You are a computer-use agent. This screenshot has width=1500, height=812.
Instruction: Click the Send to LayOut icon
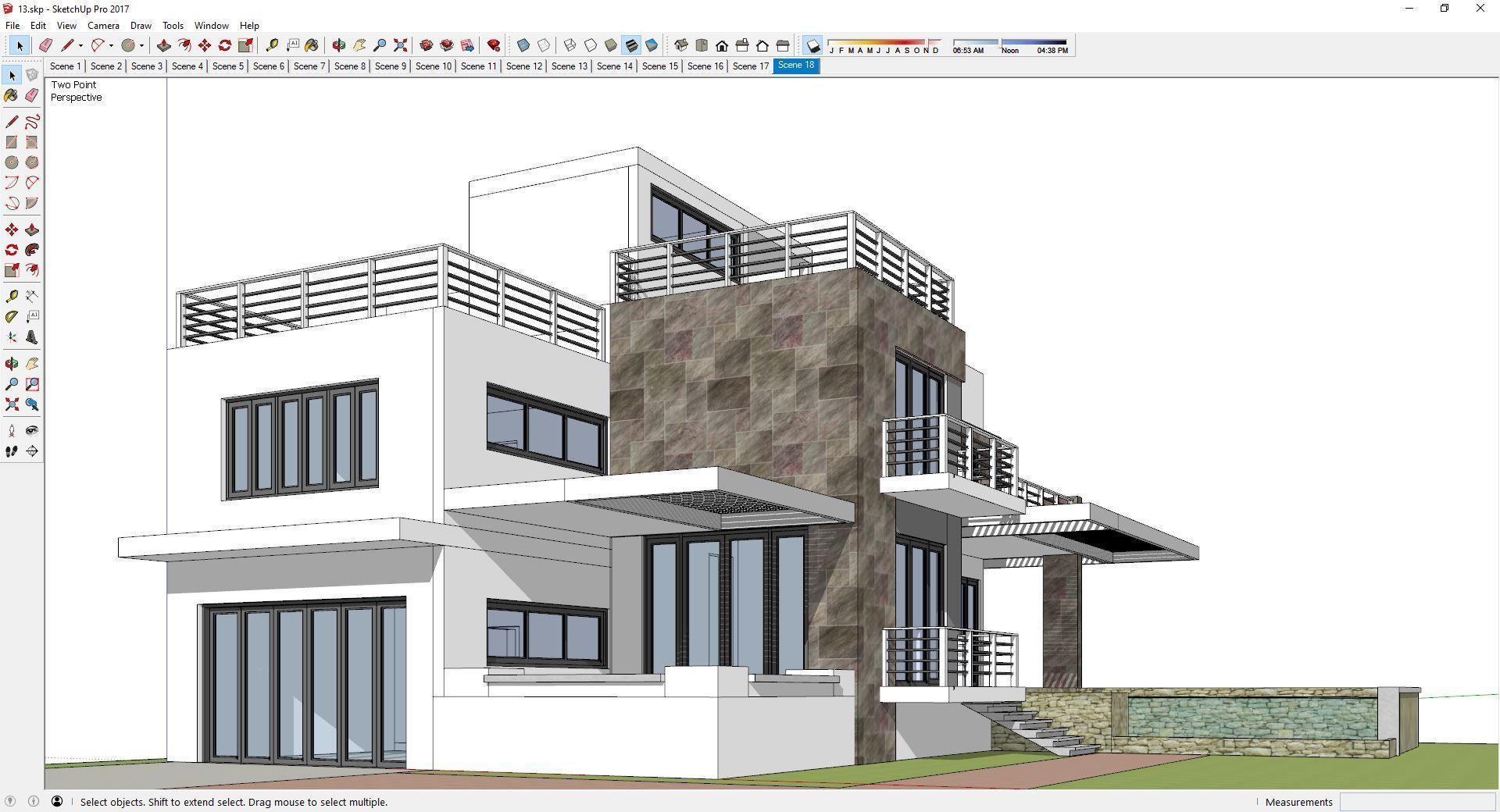click(x=467, y=45)
